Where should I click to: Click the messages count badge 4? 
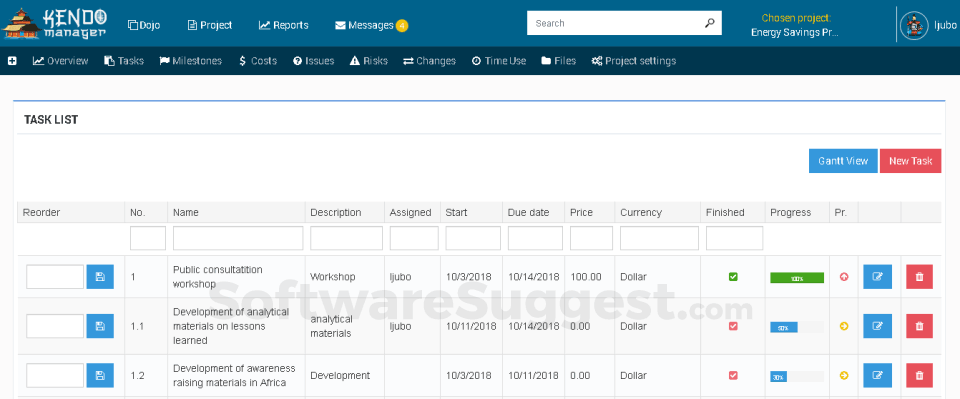402,26
